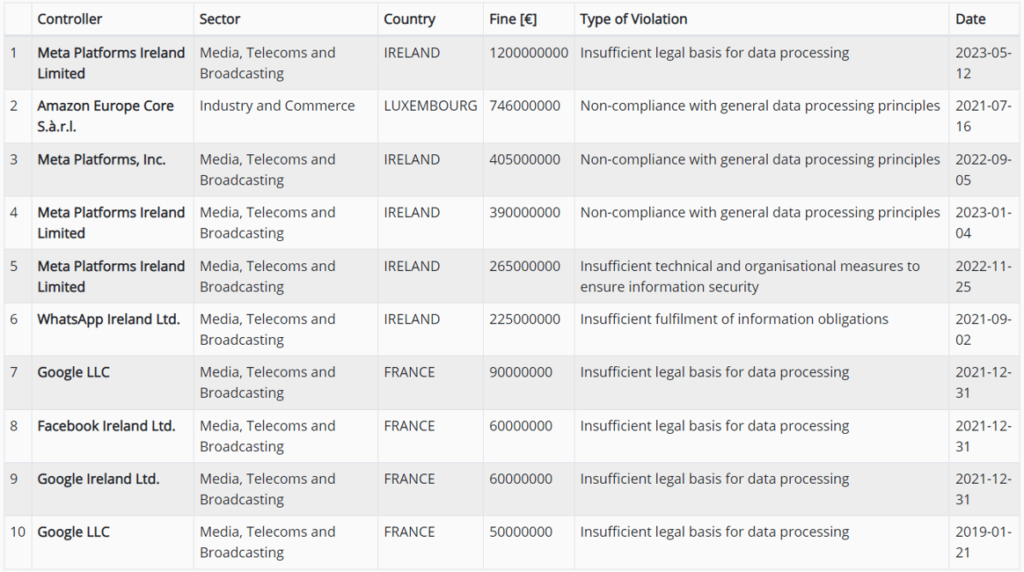
Task: Select the 746000000 fine value
Action: tap(525, 106)
